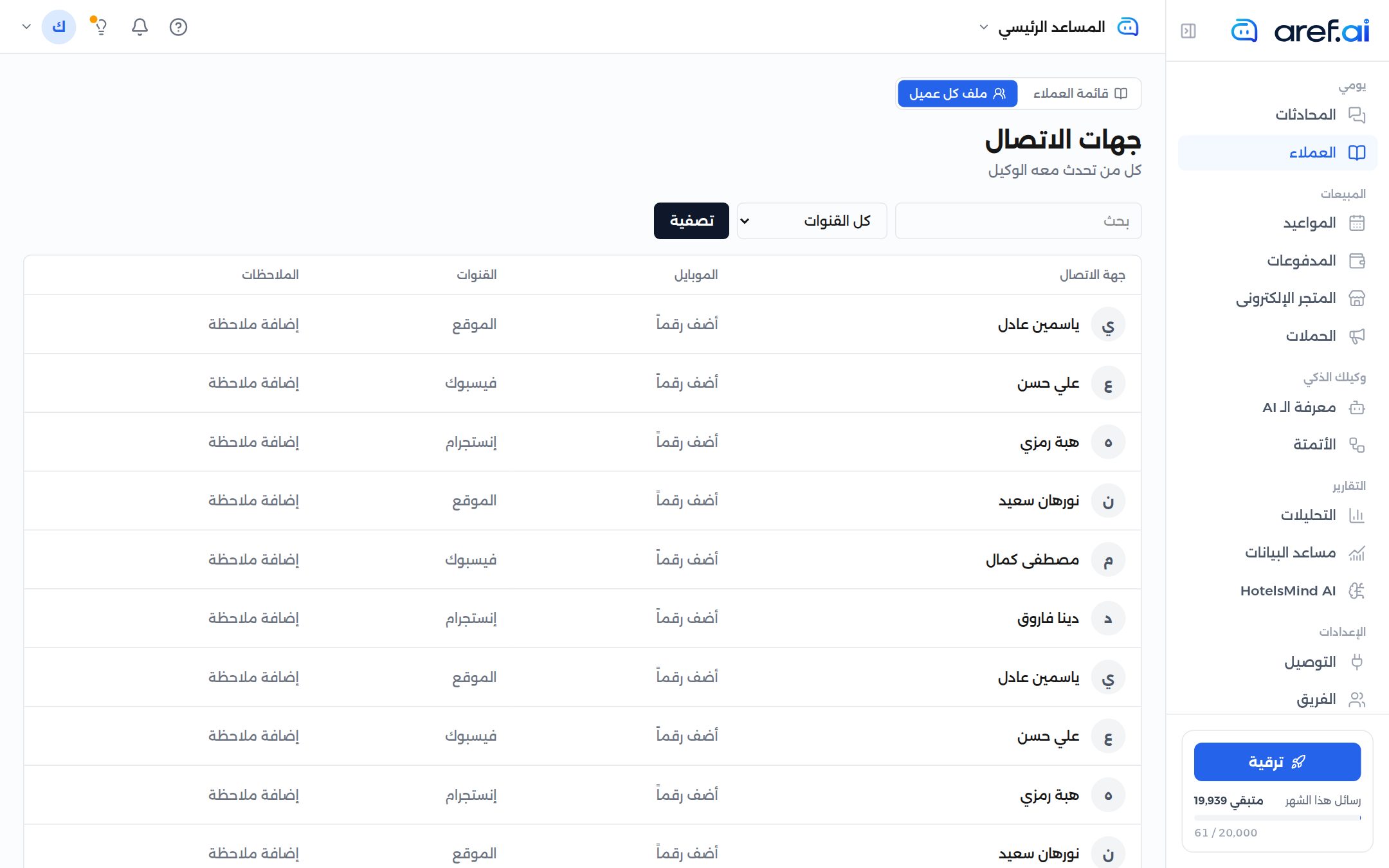Click القنوات column header
The height and width of the screenshot is (868, 1389).
pyautogui.click(x=477, y=275)
